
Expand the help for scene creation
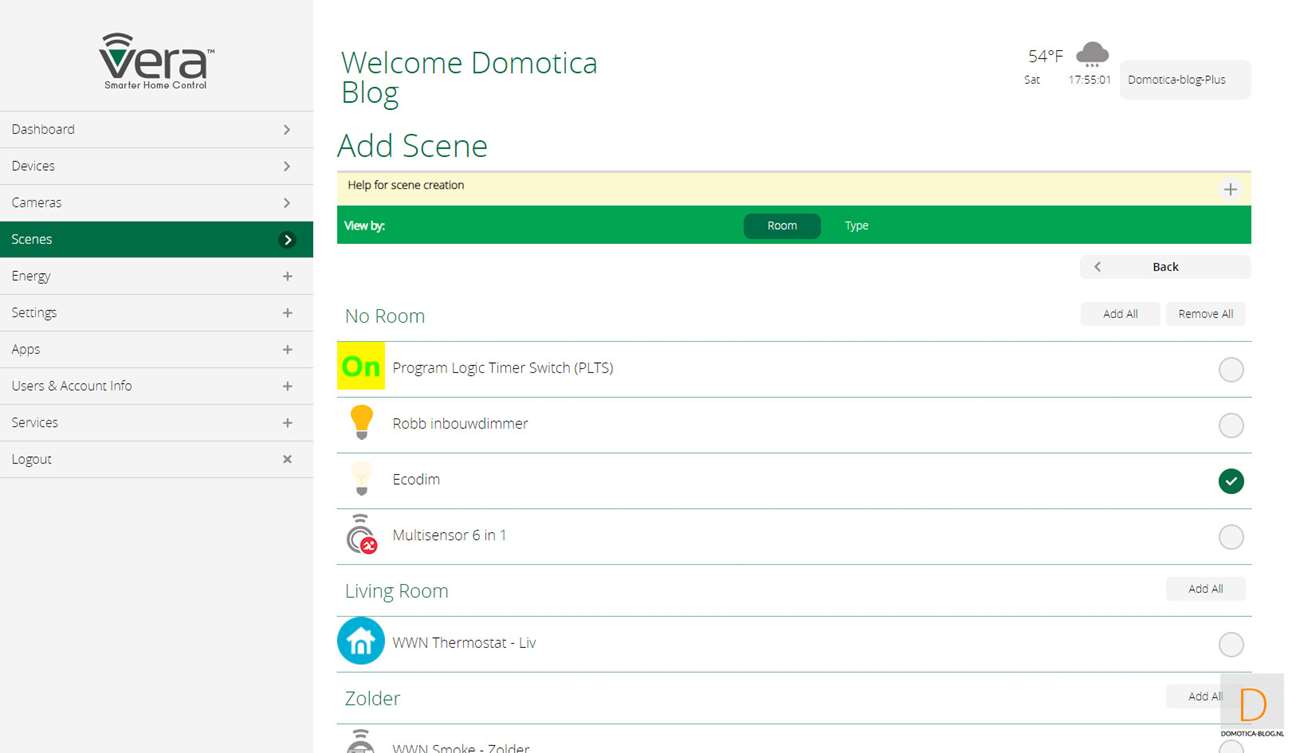(1230, 189)
